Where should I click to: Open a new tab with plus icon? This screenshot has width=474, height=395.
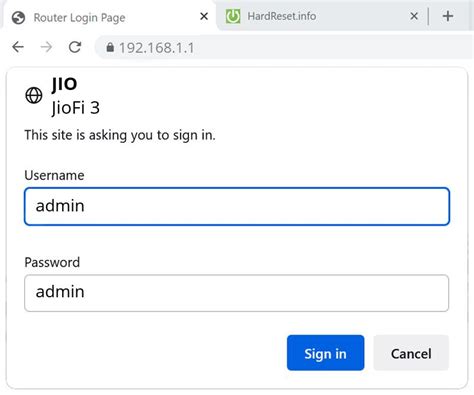click(448, 16)
